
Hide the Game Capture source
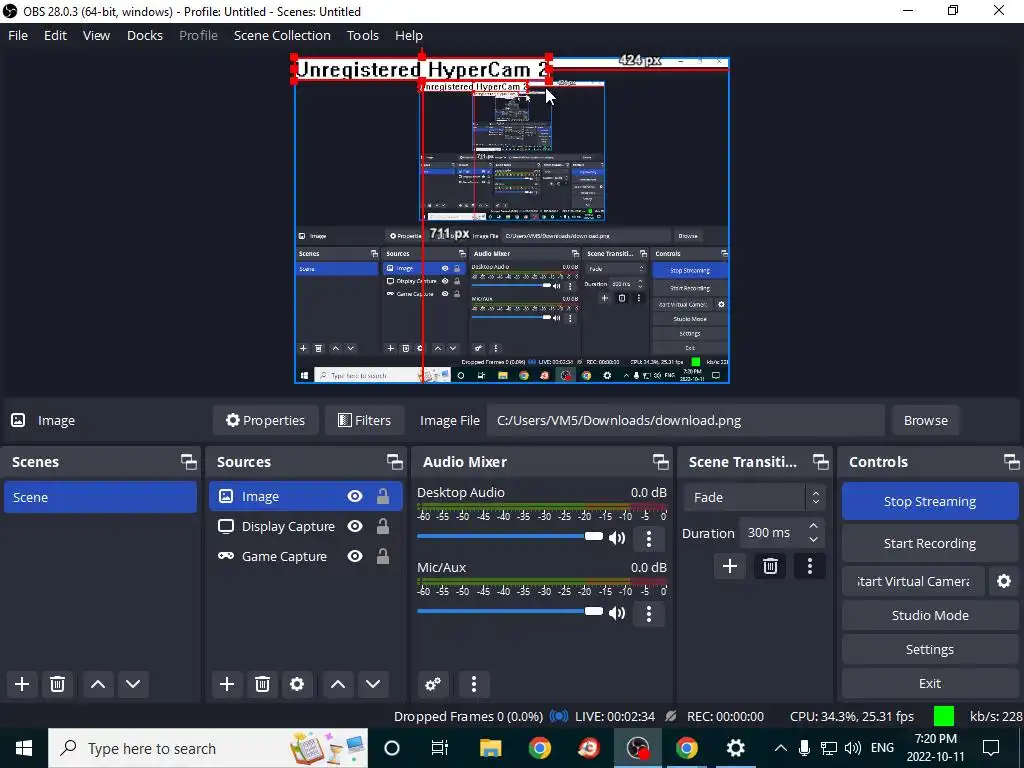click(355, 556)
